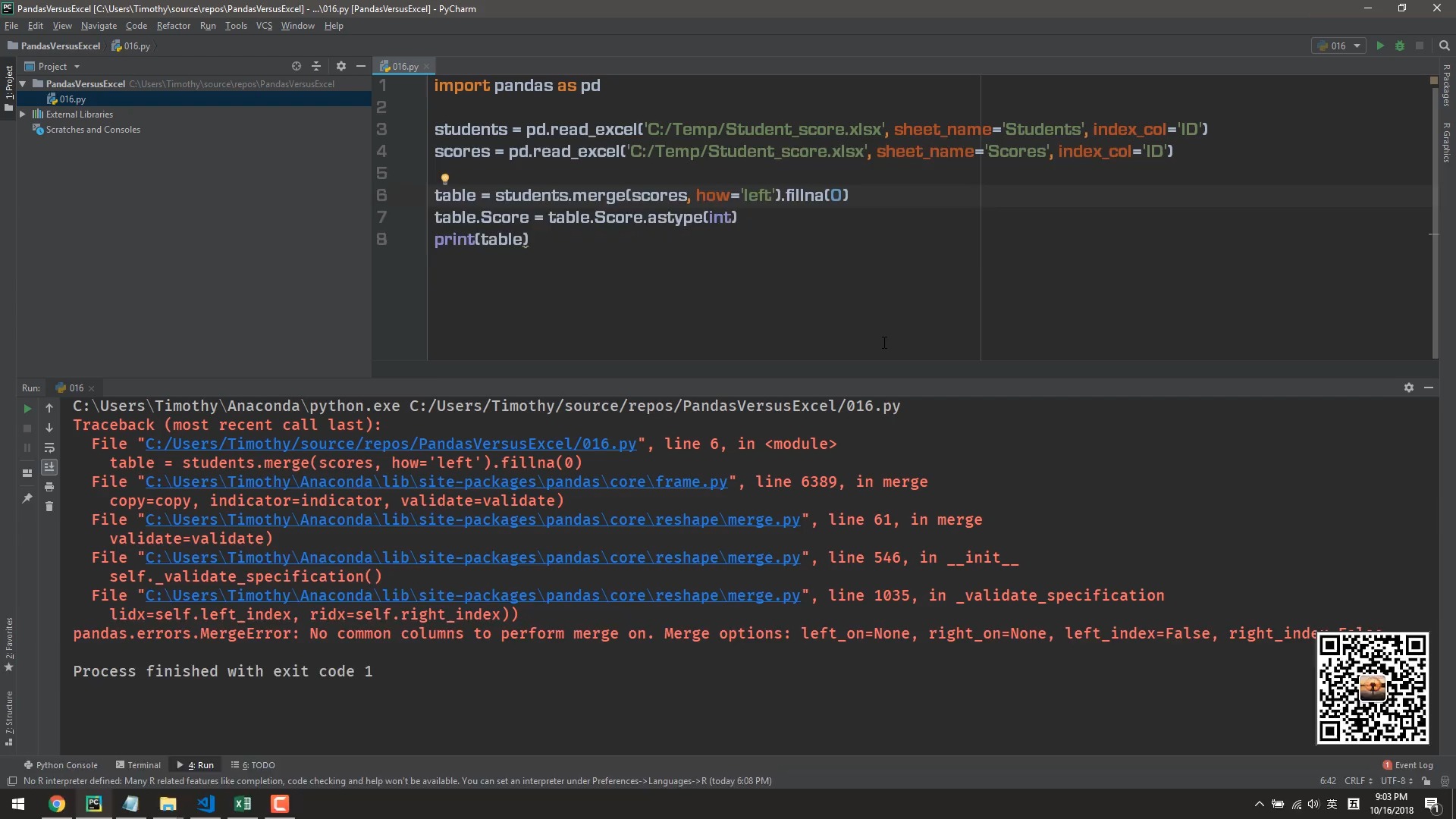Close the 016 Run tab
Viewport: 1456px width, 819px height.
[x=92, y=388]
